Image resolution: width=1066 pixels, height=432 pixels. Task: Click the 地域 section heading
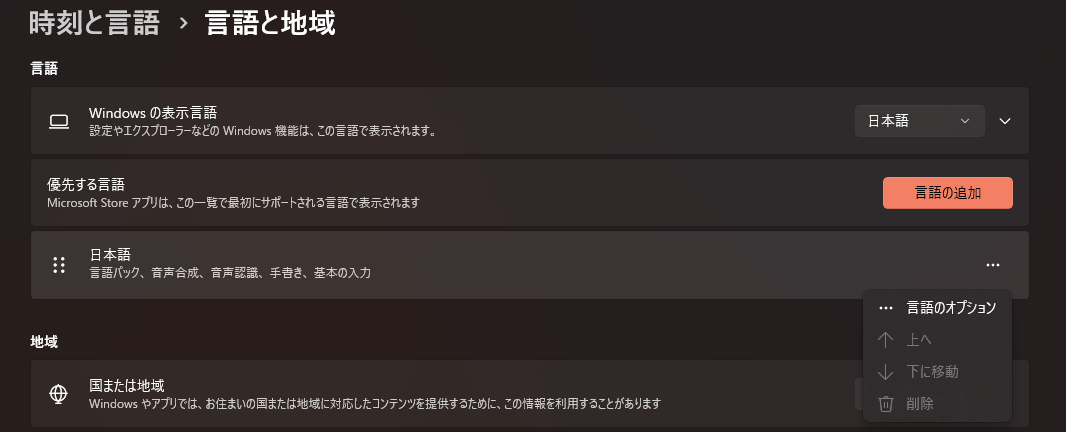[x=44, y=341]
